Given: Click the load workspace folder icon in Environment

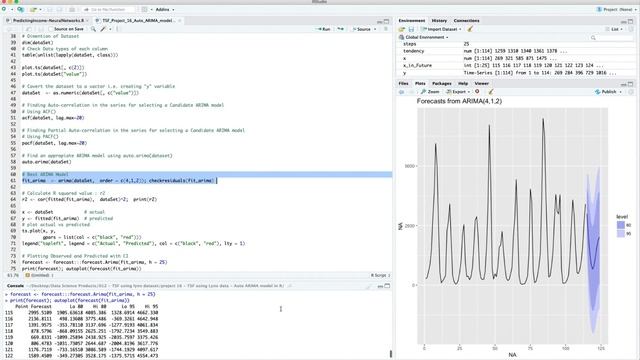Looking at the screenshot, I should click(x=402, y=29).
